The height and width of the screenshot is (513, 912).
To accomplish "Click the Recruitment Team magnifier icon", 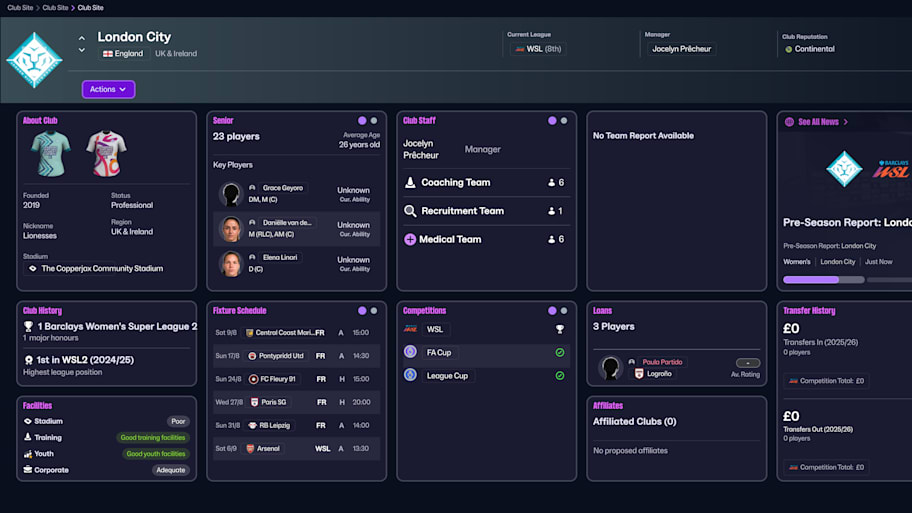I will coord(410,211).
